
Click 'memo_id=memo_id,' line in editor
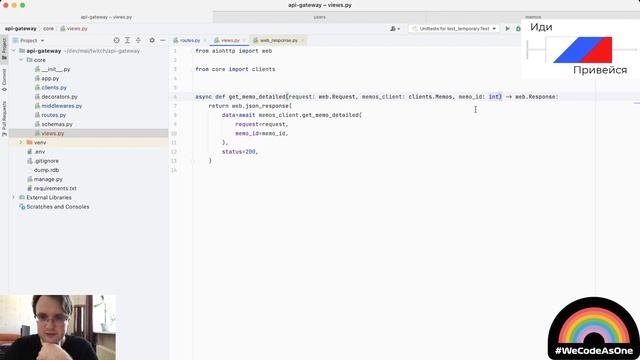pyautogui.click(x=262, y=133)
